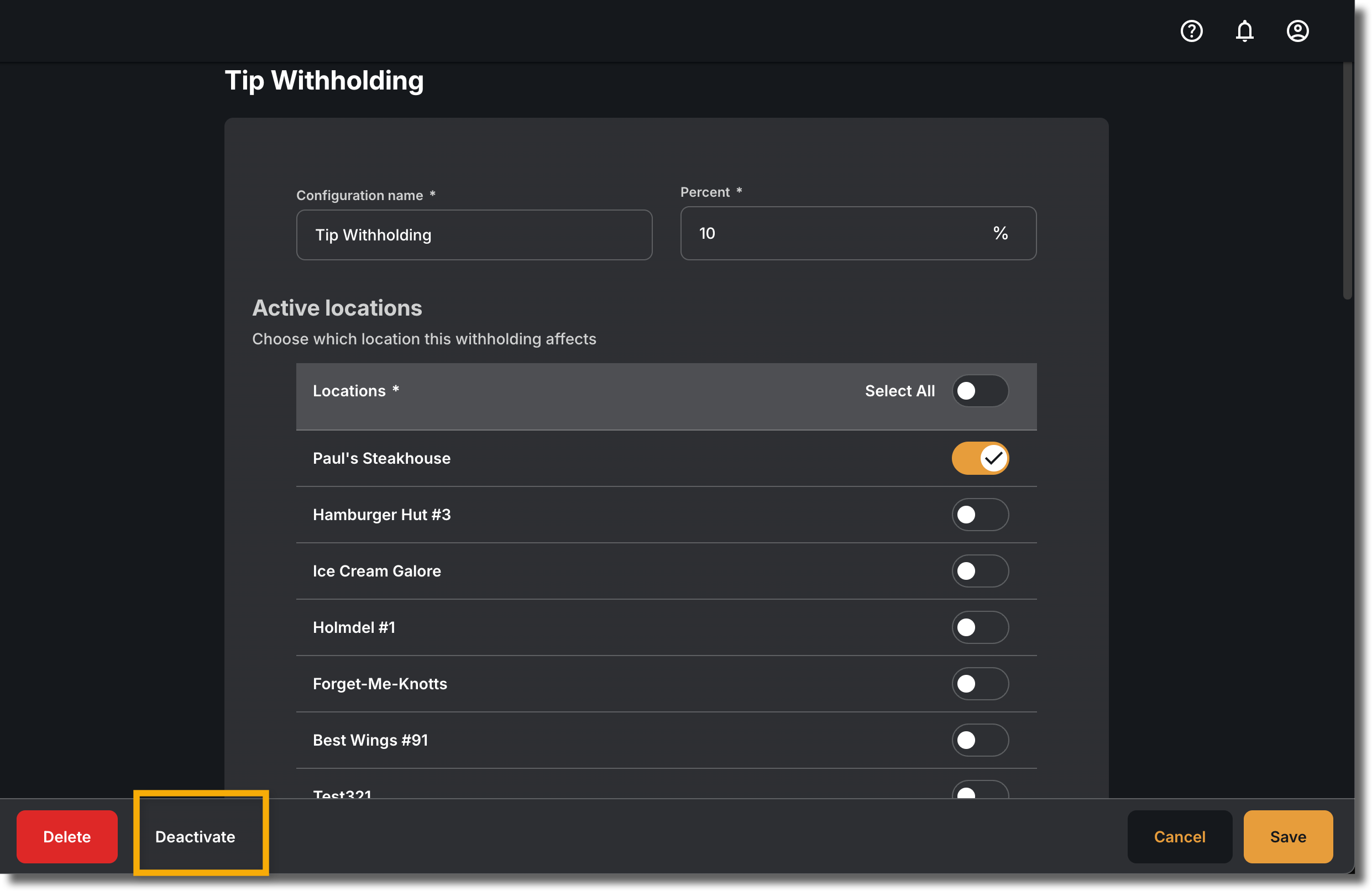Enable Best Wings #91 toggle
Screen dimensions: 1372x891
pyautogui.click(x=980, y=740)
